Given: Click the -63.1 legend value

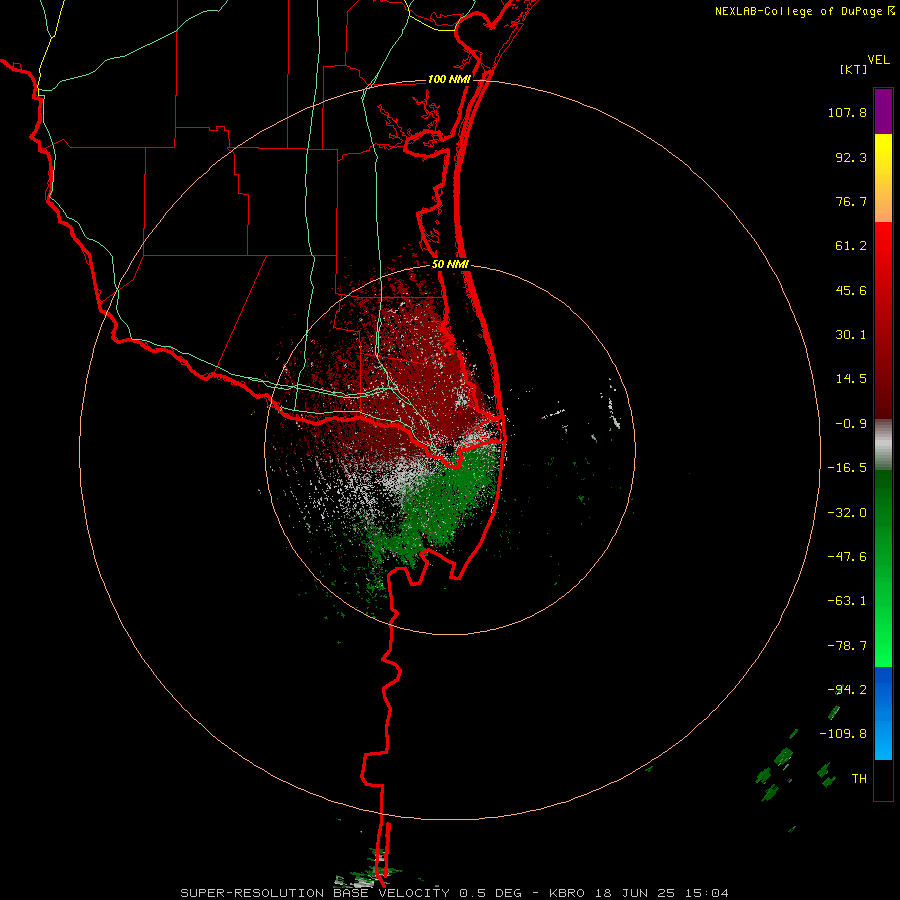Looking at the screenshot, I should (847, 600).
